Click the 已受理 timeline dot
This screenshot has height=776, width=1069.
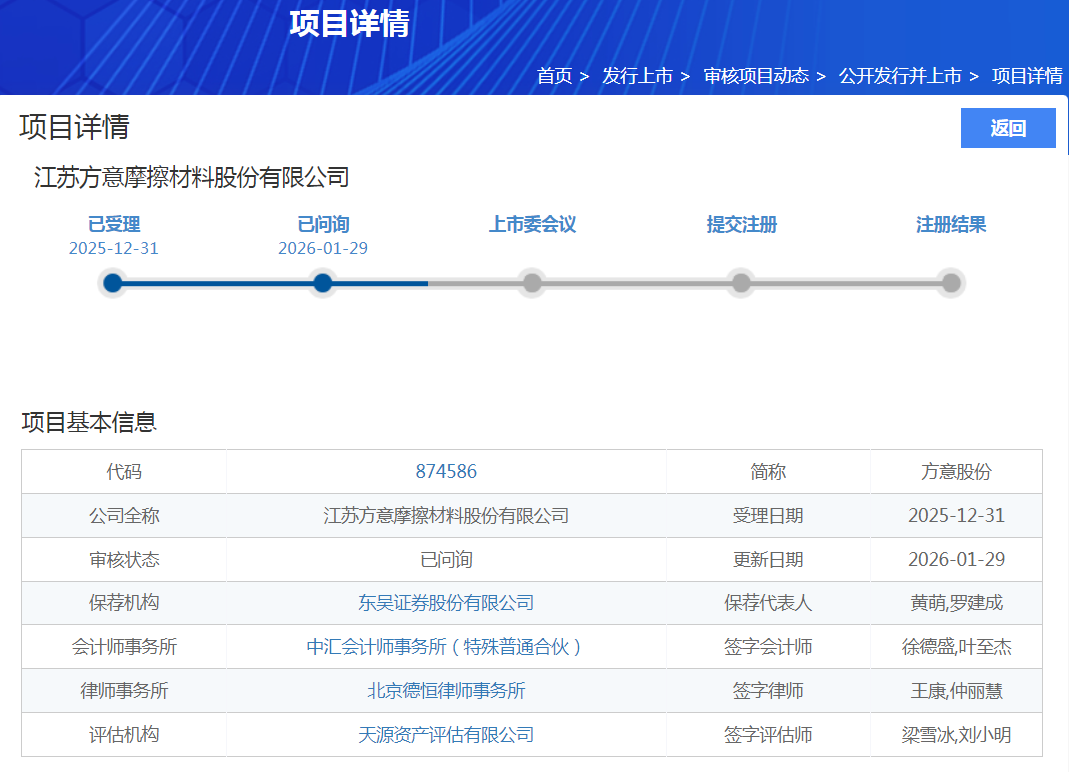coord(113,283)
